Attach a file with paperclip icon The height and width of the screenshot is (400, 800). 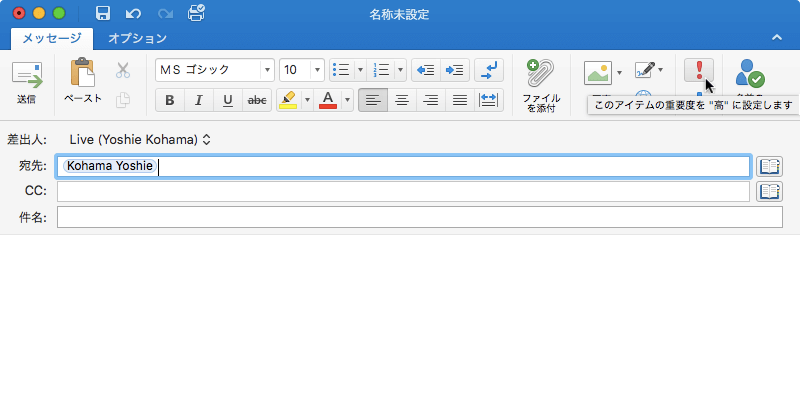pos(541,74)
